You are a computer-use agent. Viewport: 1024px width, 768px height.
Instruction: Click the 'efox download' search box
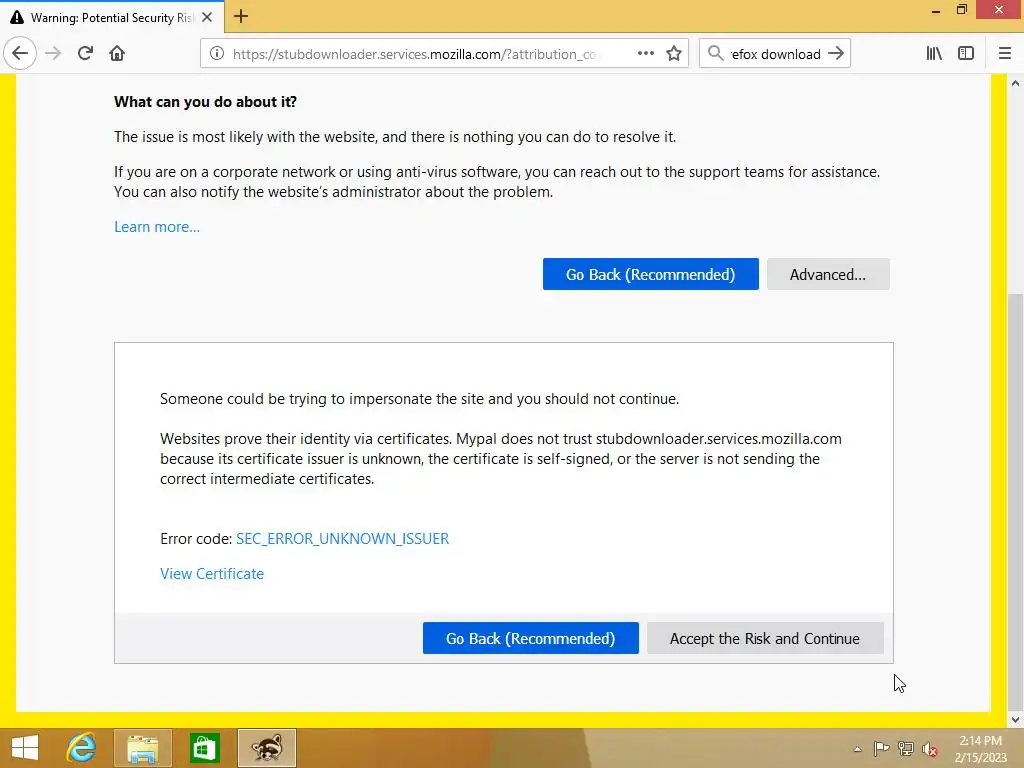click(775, 54)
